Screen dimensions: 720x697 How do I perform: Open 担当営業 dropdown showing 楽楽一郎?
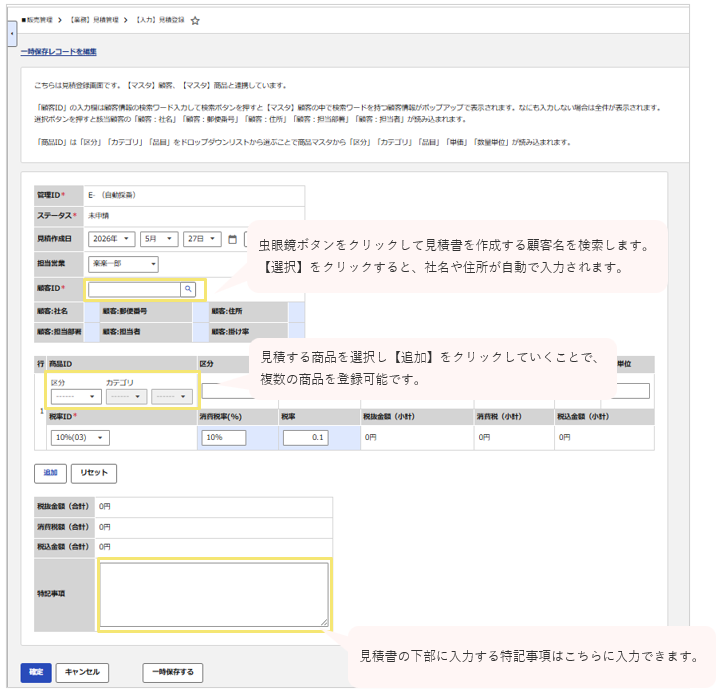pos(123,264)
